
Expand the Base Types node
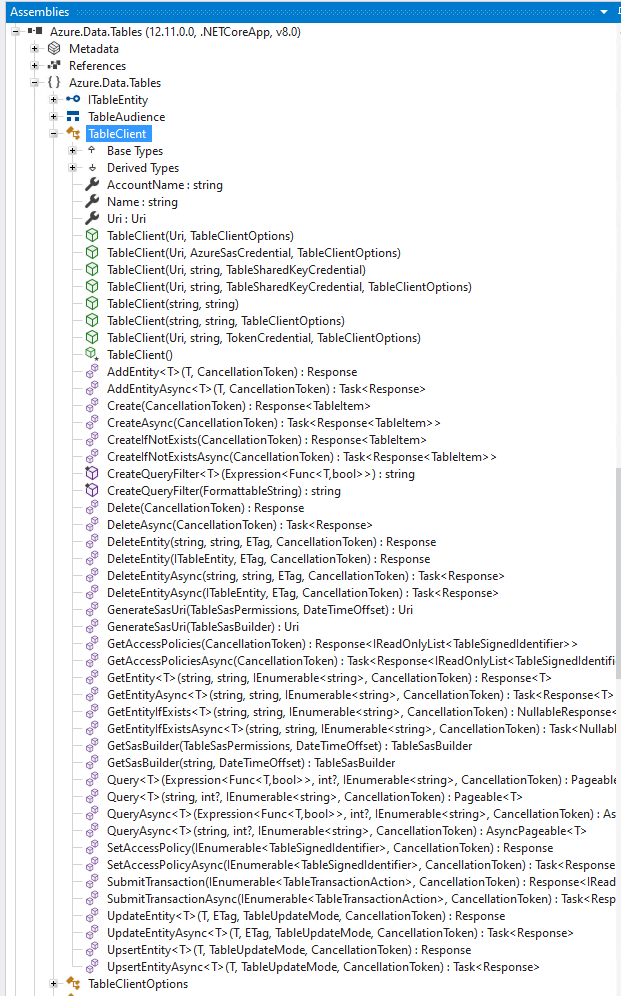click(x=73, y=151)
